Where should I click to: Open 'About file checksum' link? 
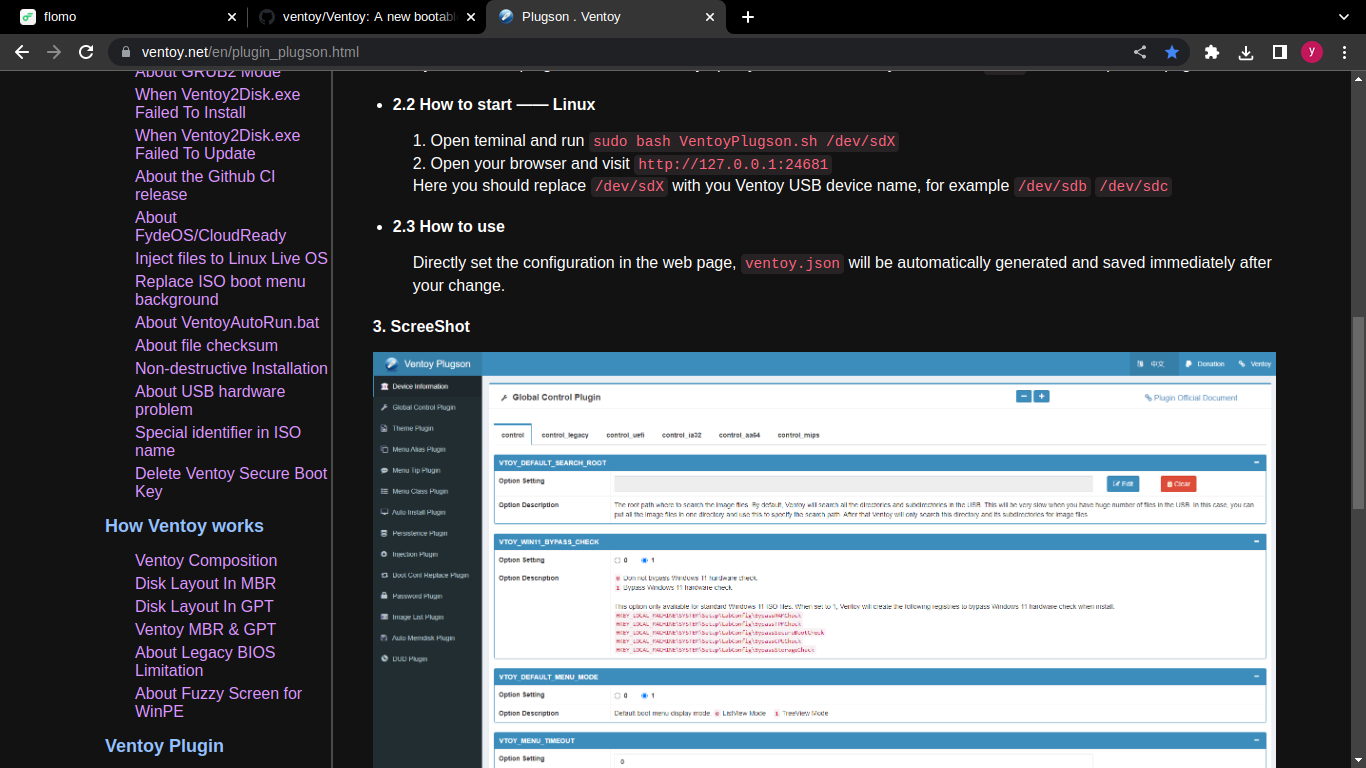(206, 345)
